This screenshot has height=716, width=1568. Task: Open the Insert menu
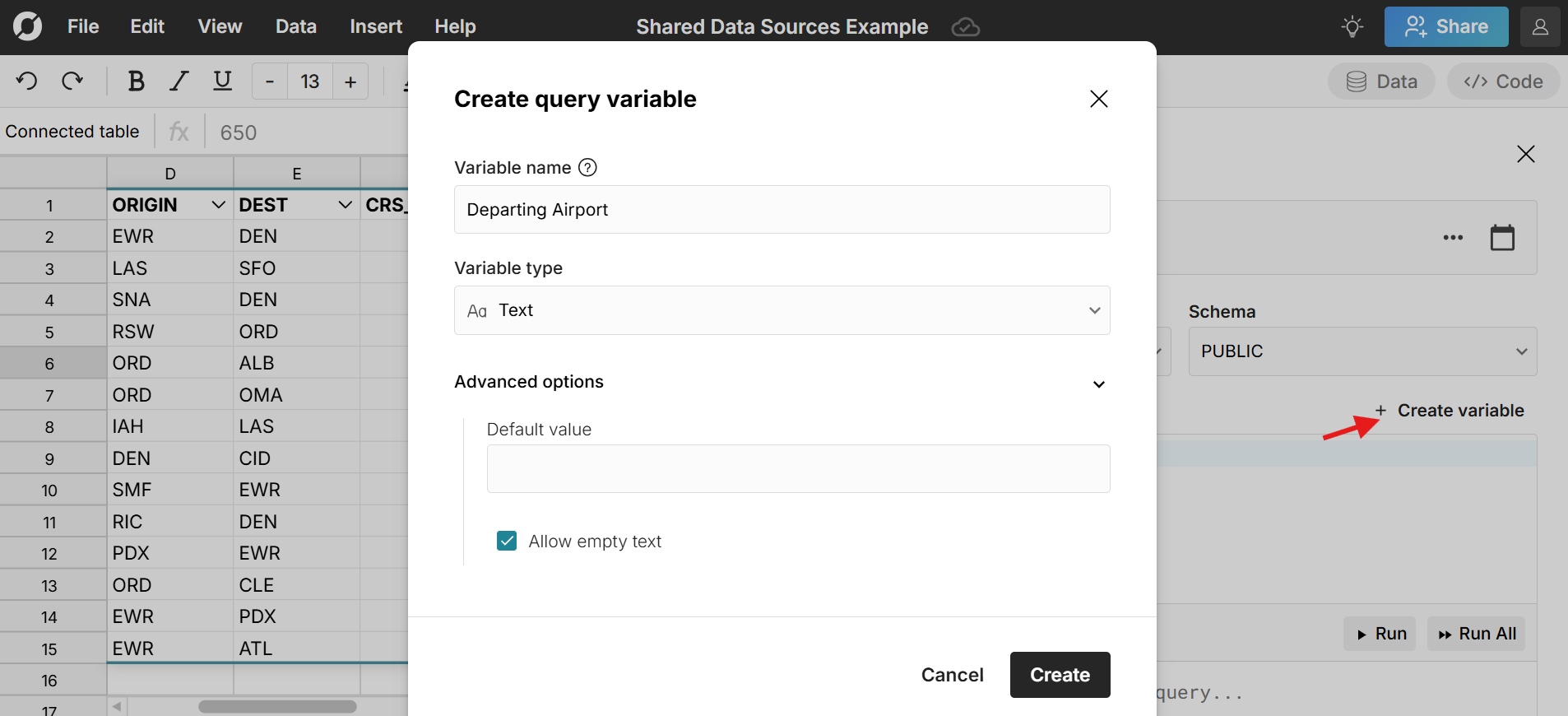(x=375, y=26)
